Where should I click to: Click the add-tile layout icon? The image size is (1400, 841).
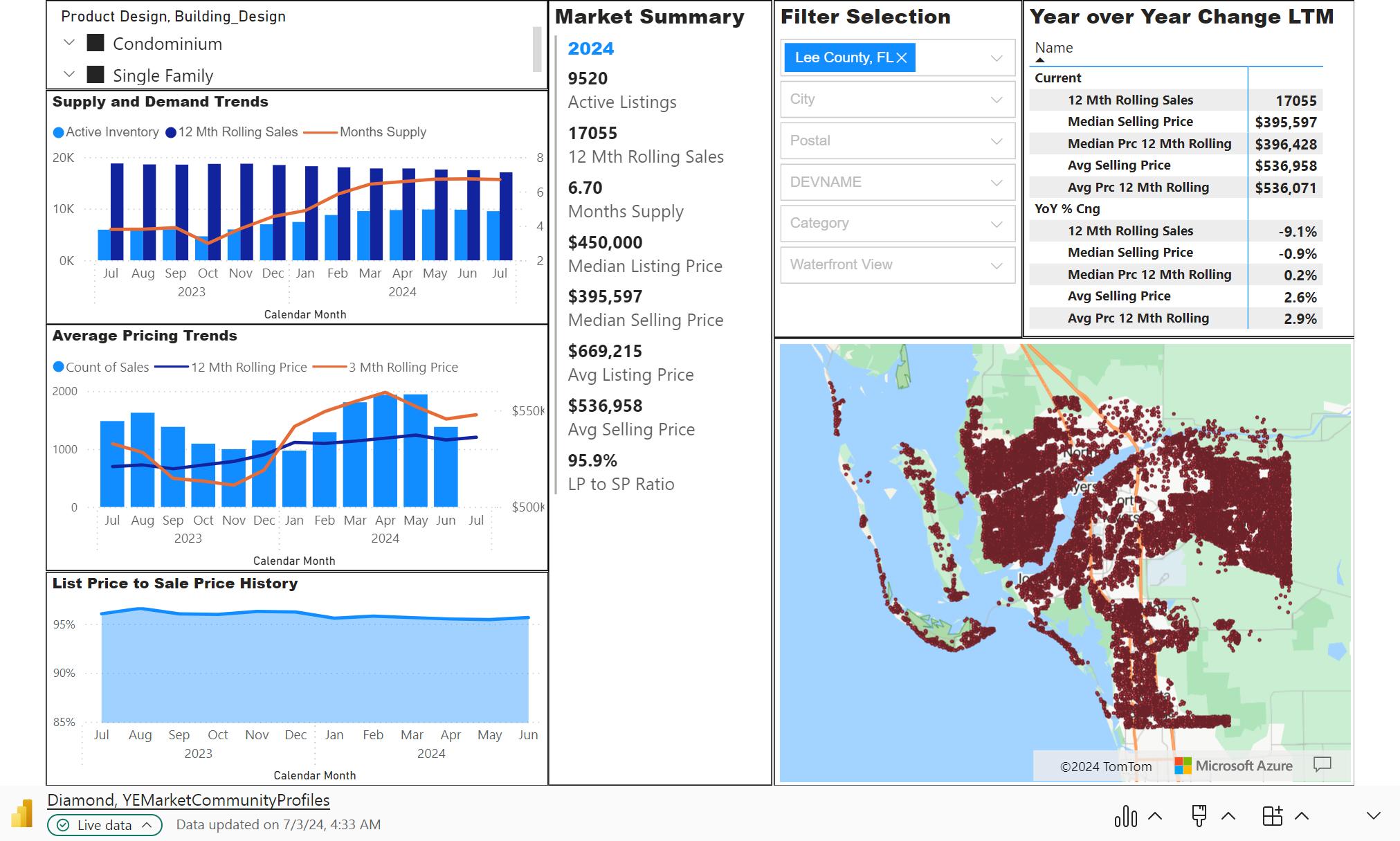(x=1272, y=816)
